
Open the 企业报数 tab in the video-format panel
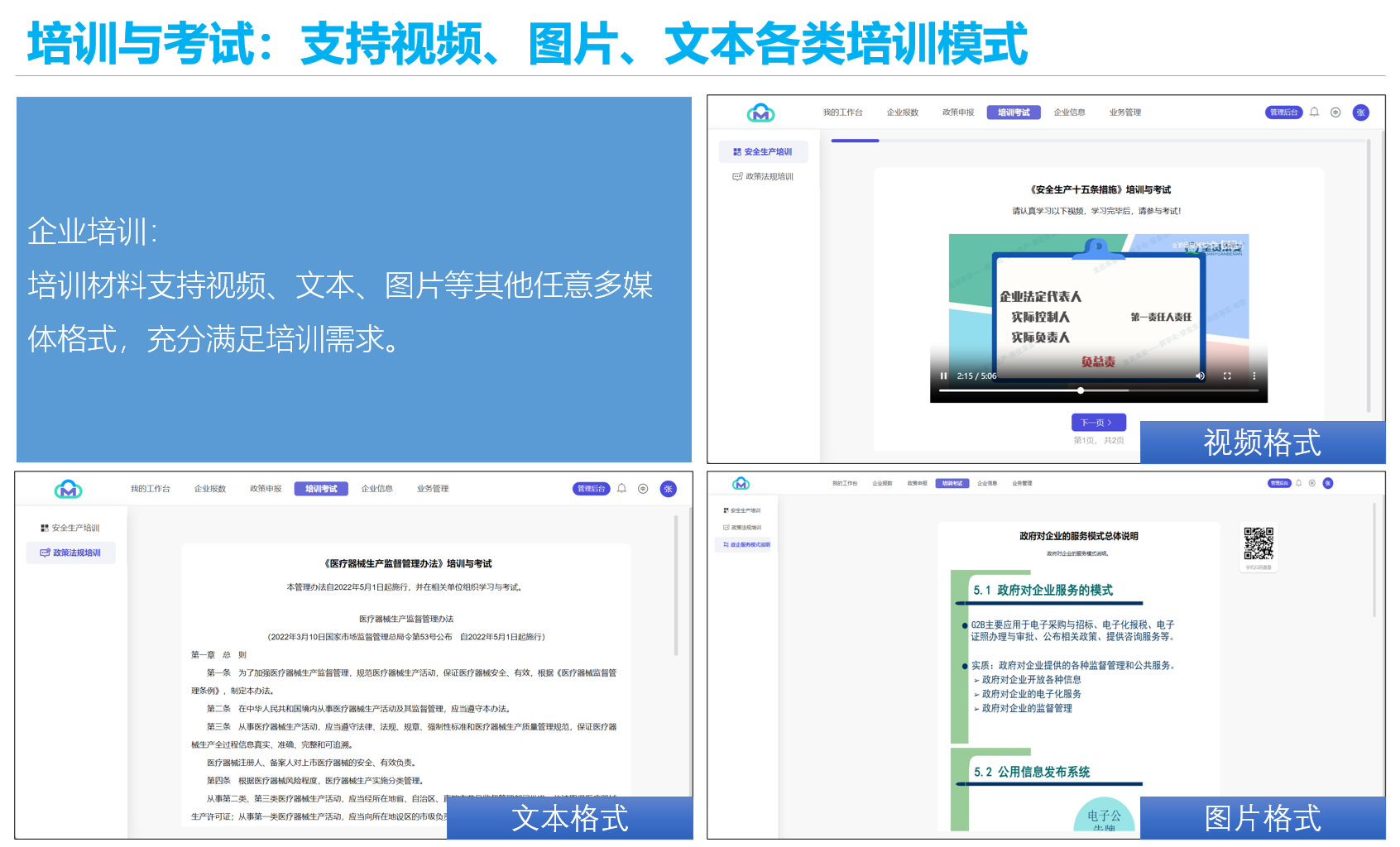tap(903, 112)
